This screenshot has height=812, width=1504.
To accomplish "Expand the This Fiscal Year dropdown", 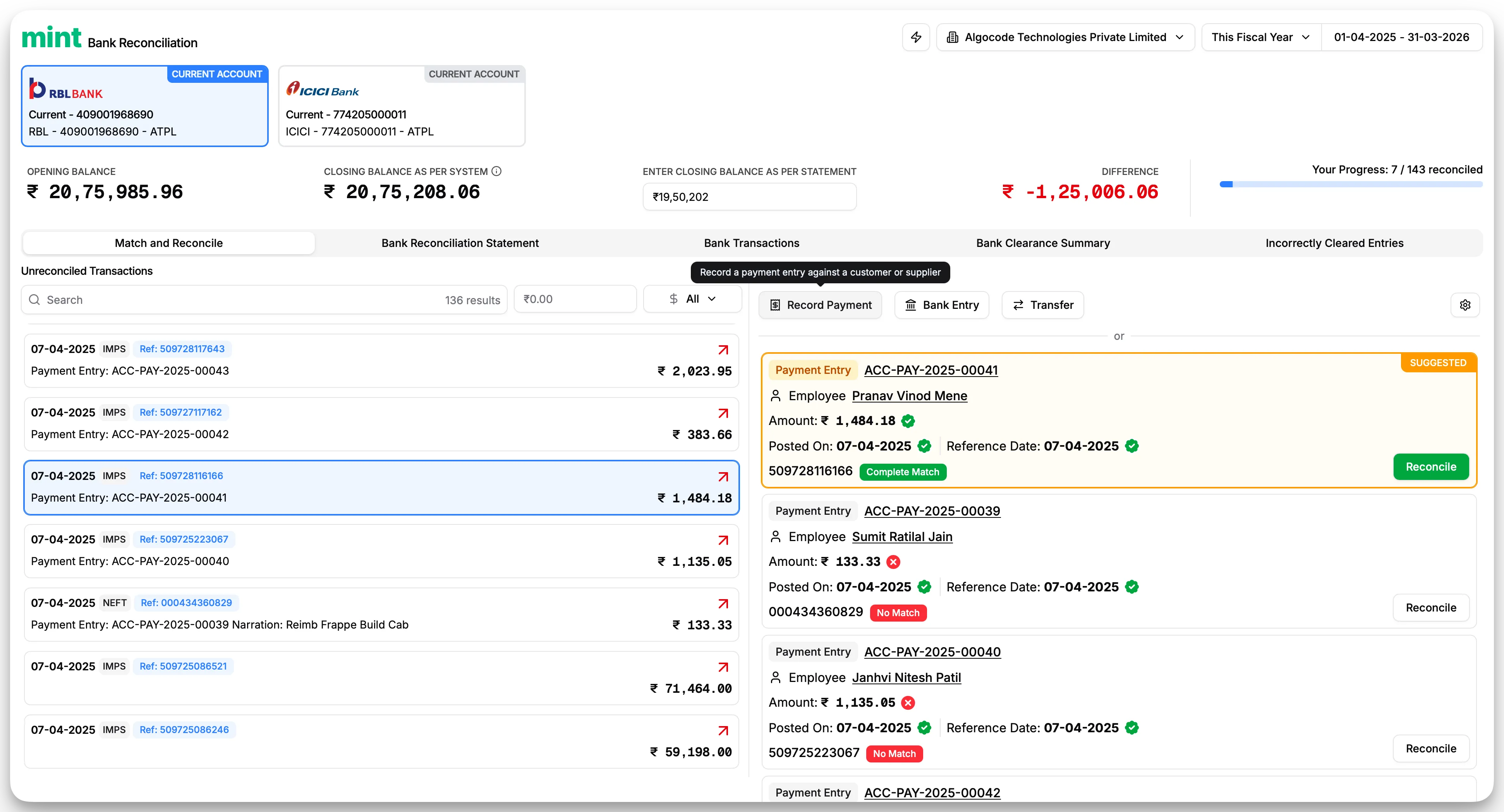I will 1260,38.
